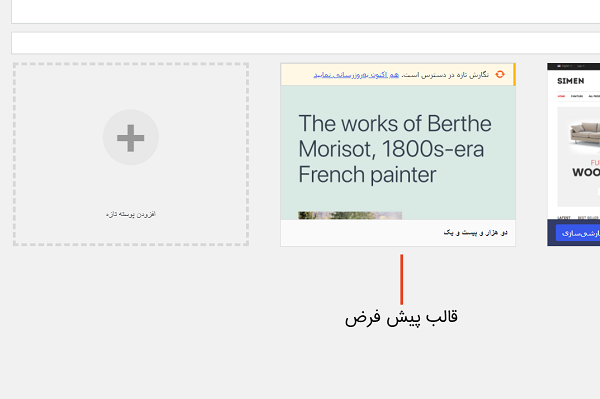Image resolution: width=600 pixels, height=399 pixels.
Task: Open the 'هم اکنون بروزرسانی نمایید' update link
Action: coord(356,75)
